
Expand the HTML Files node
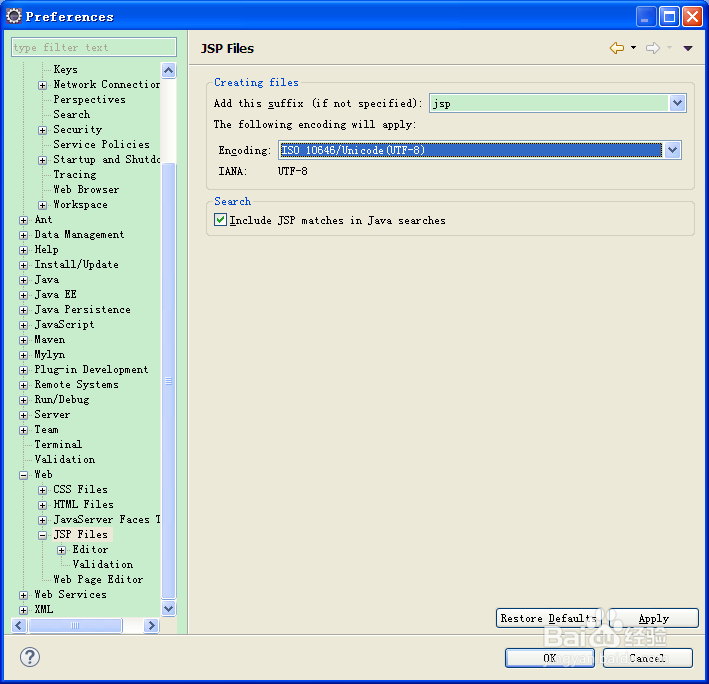43,505
